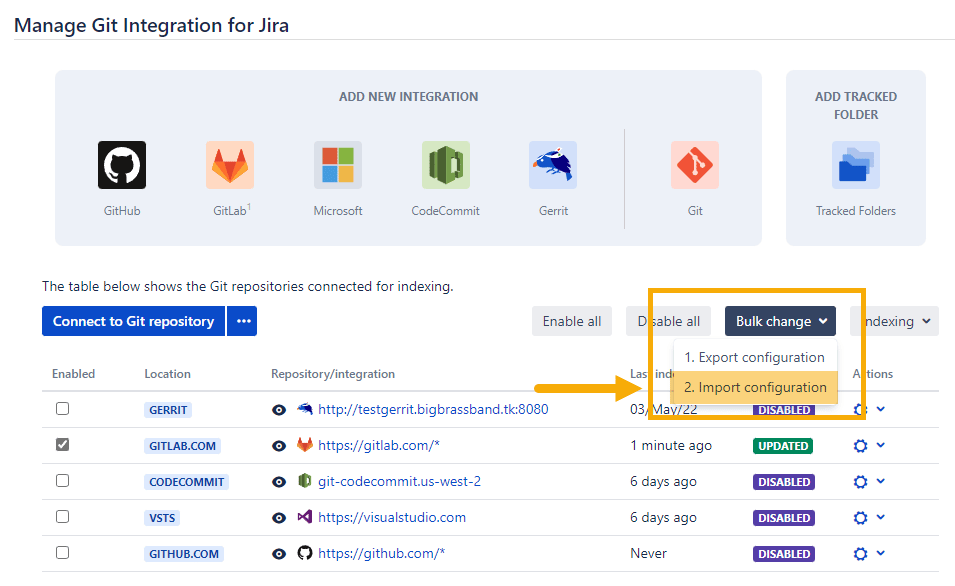Select the GitLab integration icon
The height and width of the screenshot is (586, 955).
(x=230, y=165)
